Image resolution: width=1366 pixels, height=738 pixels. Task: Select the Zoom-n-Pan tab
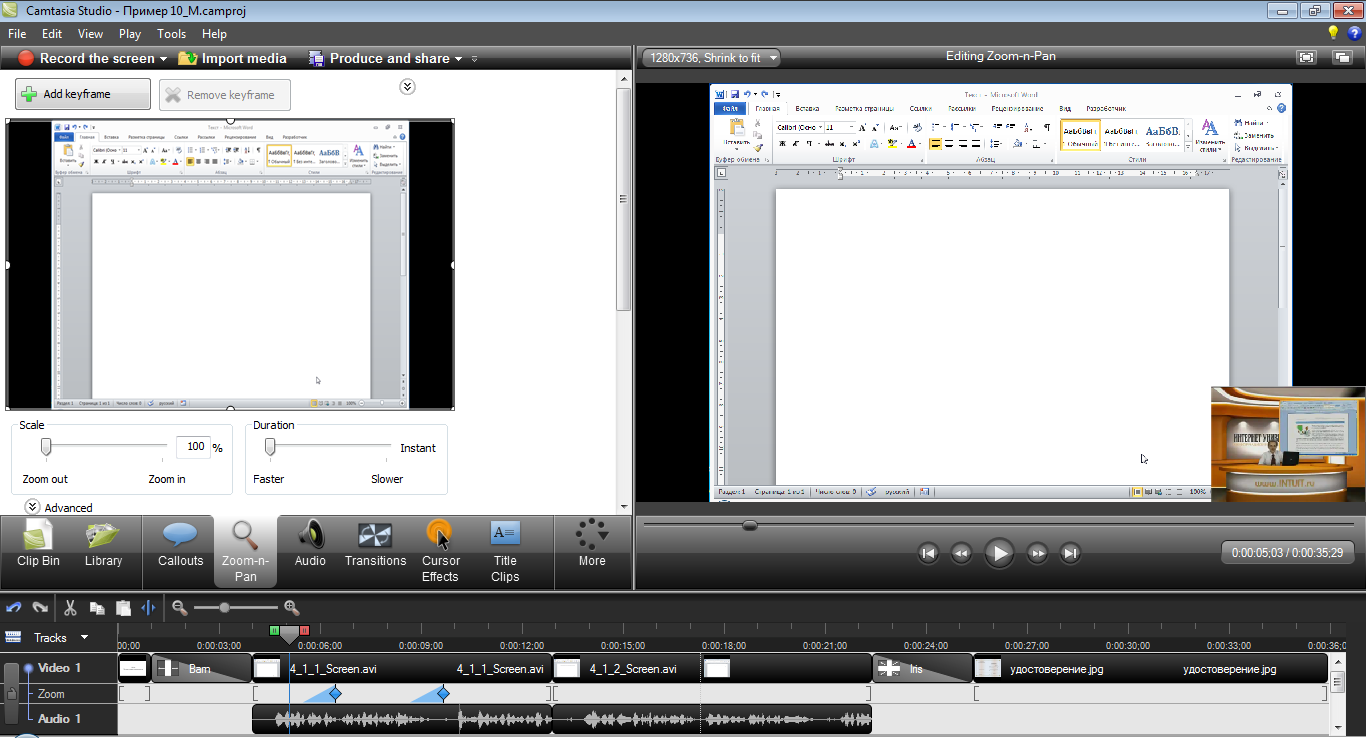pyautogui.click(x=245, y=551)
